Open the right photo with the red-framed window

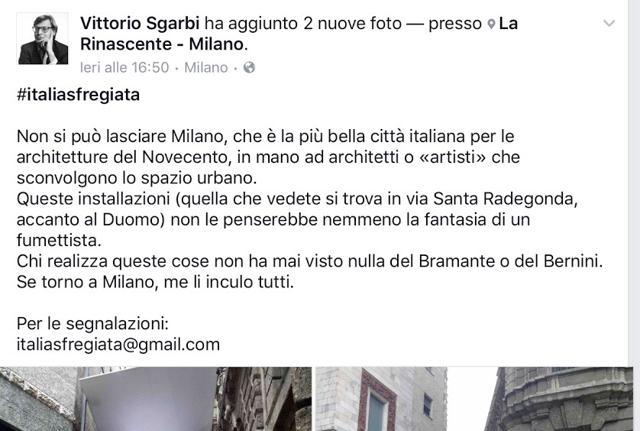474,399
